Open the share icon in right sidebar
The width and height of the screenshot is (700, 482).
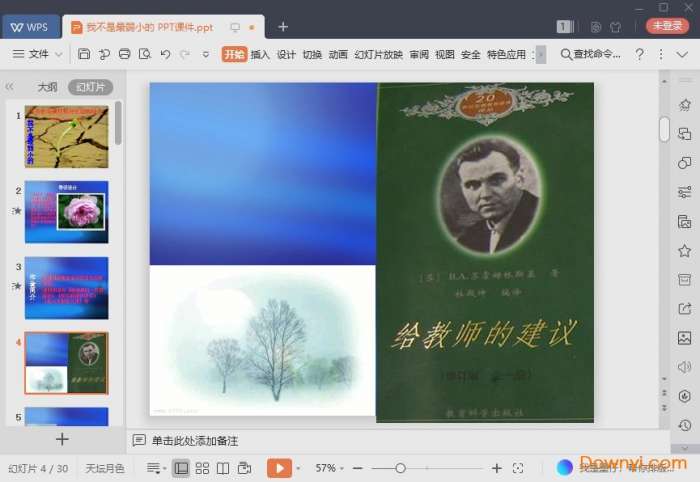click(x=684, y=308)
